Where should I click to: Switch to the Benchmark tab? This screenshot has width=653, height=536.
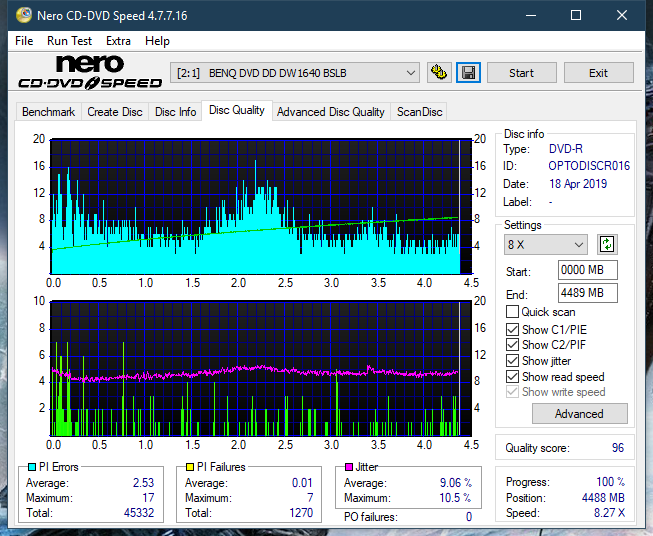[49, 112]
